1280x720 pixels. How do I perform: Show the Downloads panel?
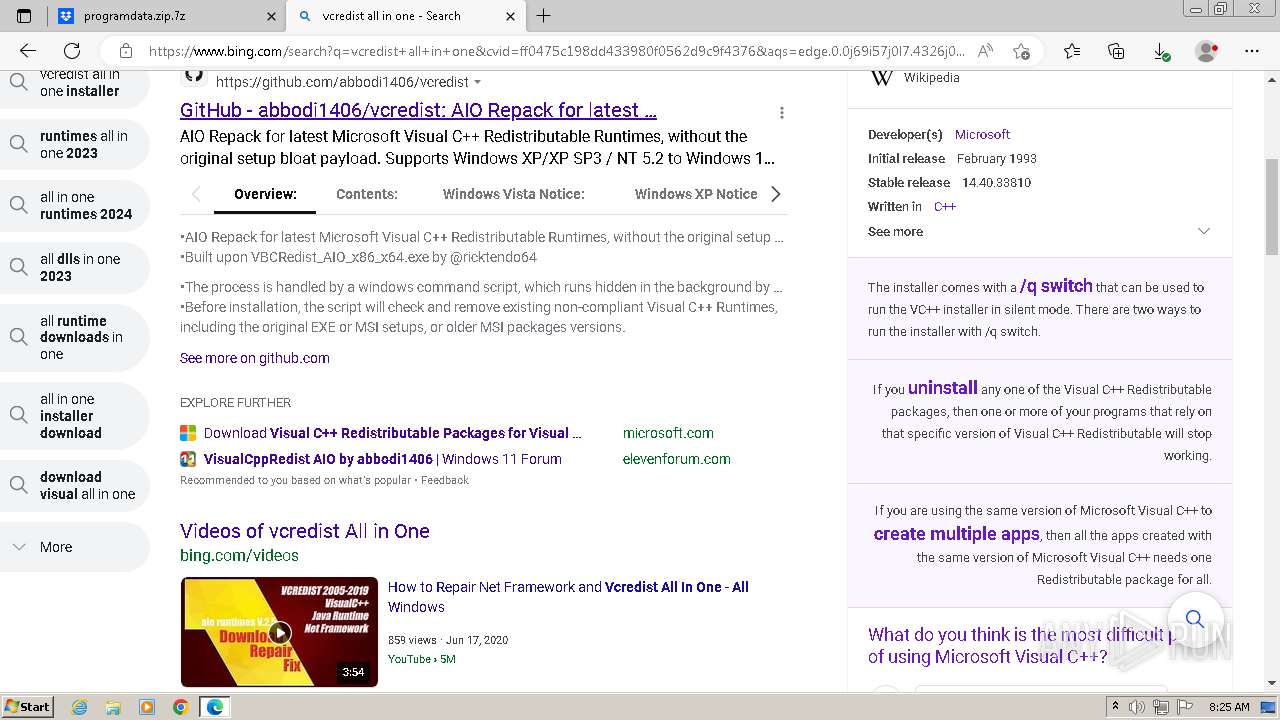coord(1161,51)
